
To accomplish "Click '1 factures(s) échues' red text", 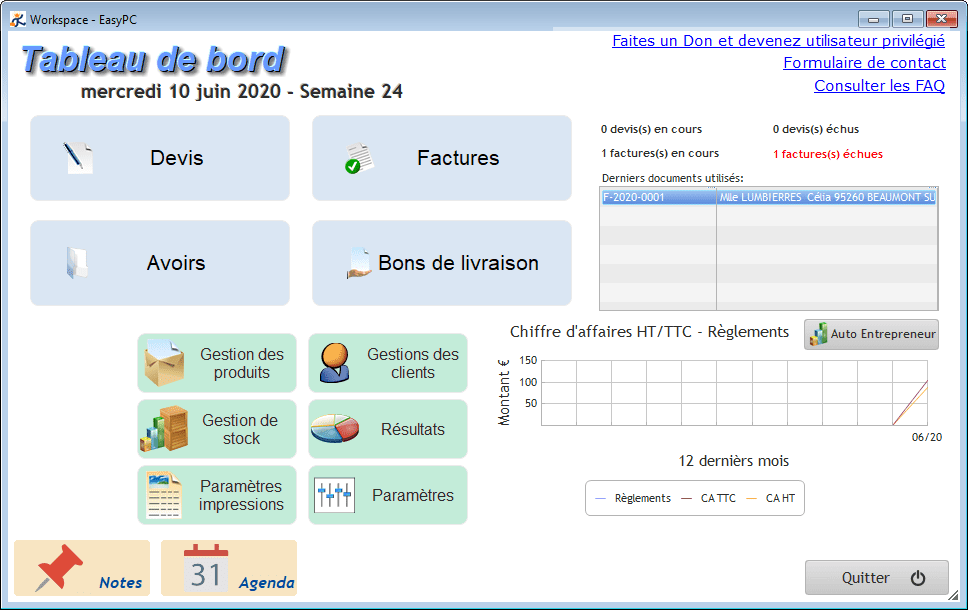I will 828,154.
